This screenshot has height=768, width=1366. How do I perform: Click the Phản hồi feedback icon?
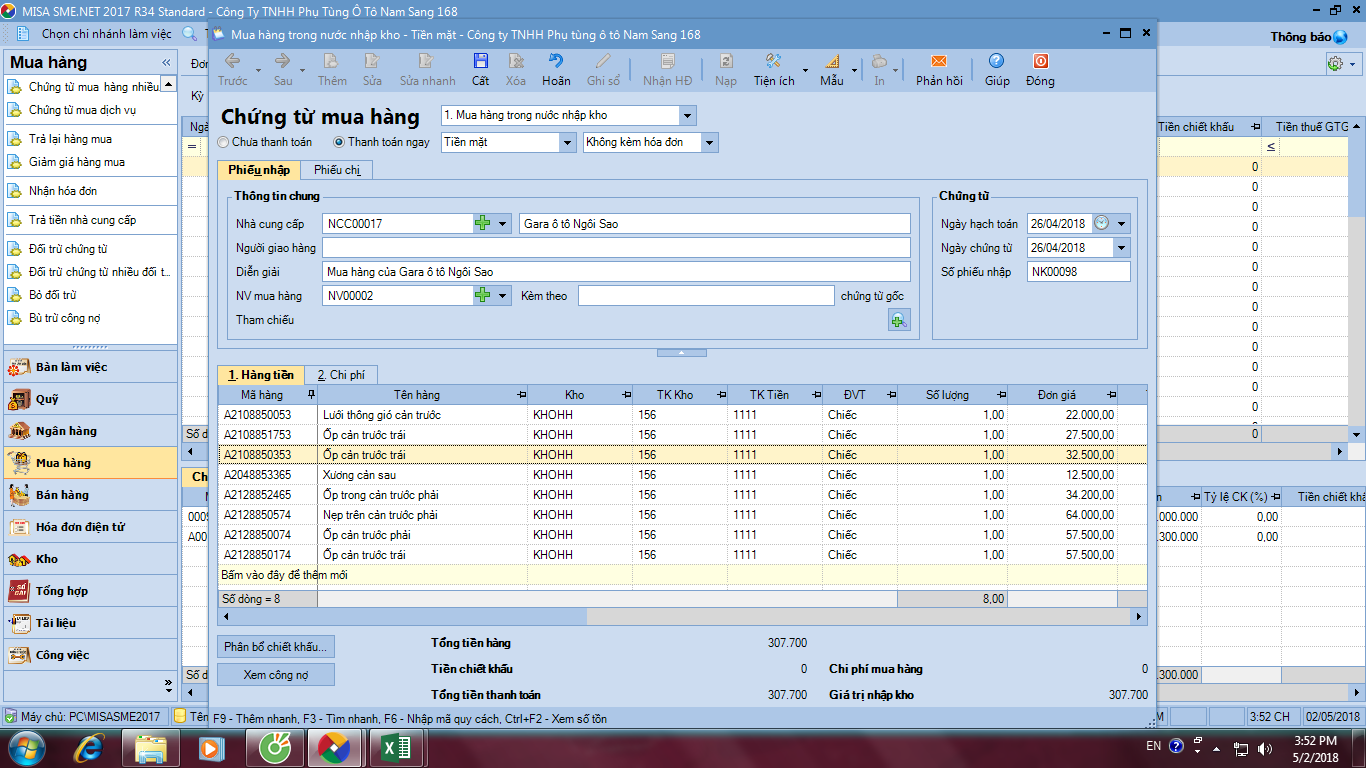[x=939, y=62]
